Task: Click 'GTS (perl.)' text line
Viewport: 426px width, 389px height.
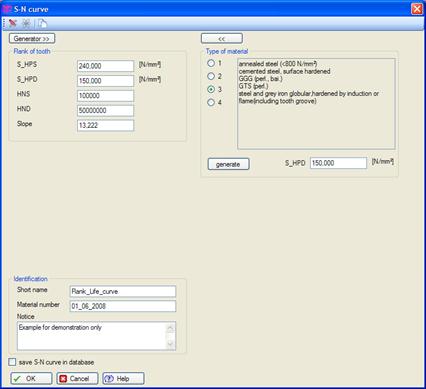Action: pos(253,86)
